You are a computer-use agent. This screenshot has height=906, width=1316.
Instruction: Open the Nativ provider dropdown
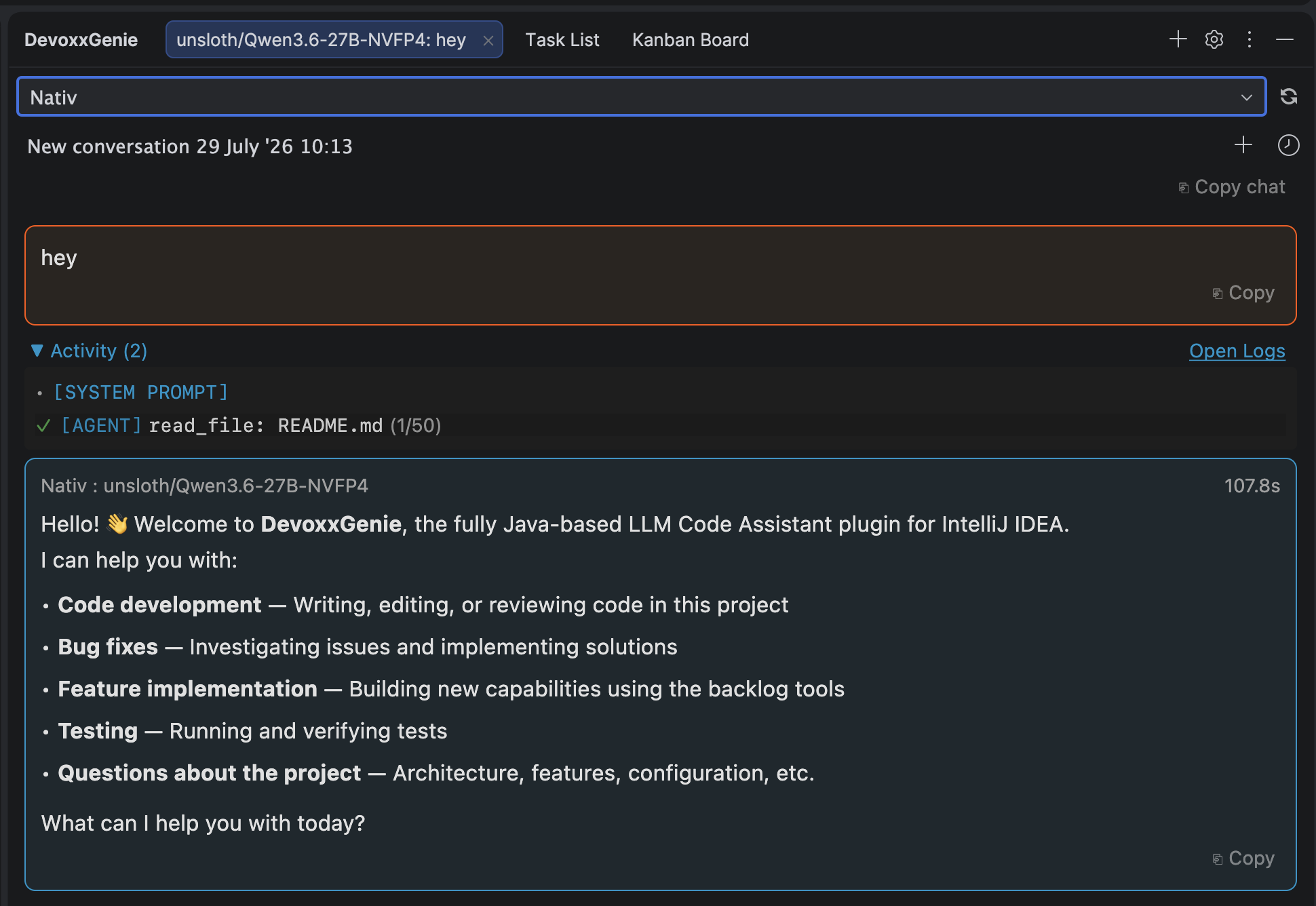641,97
